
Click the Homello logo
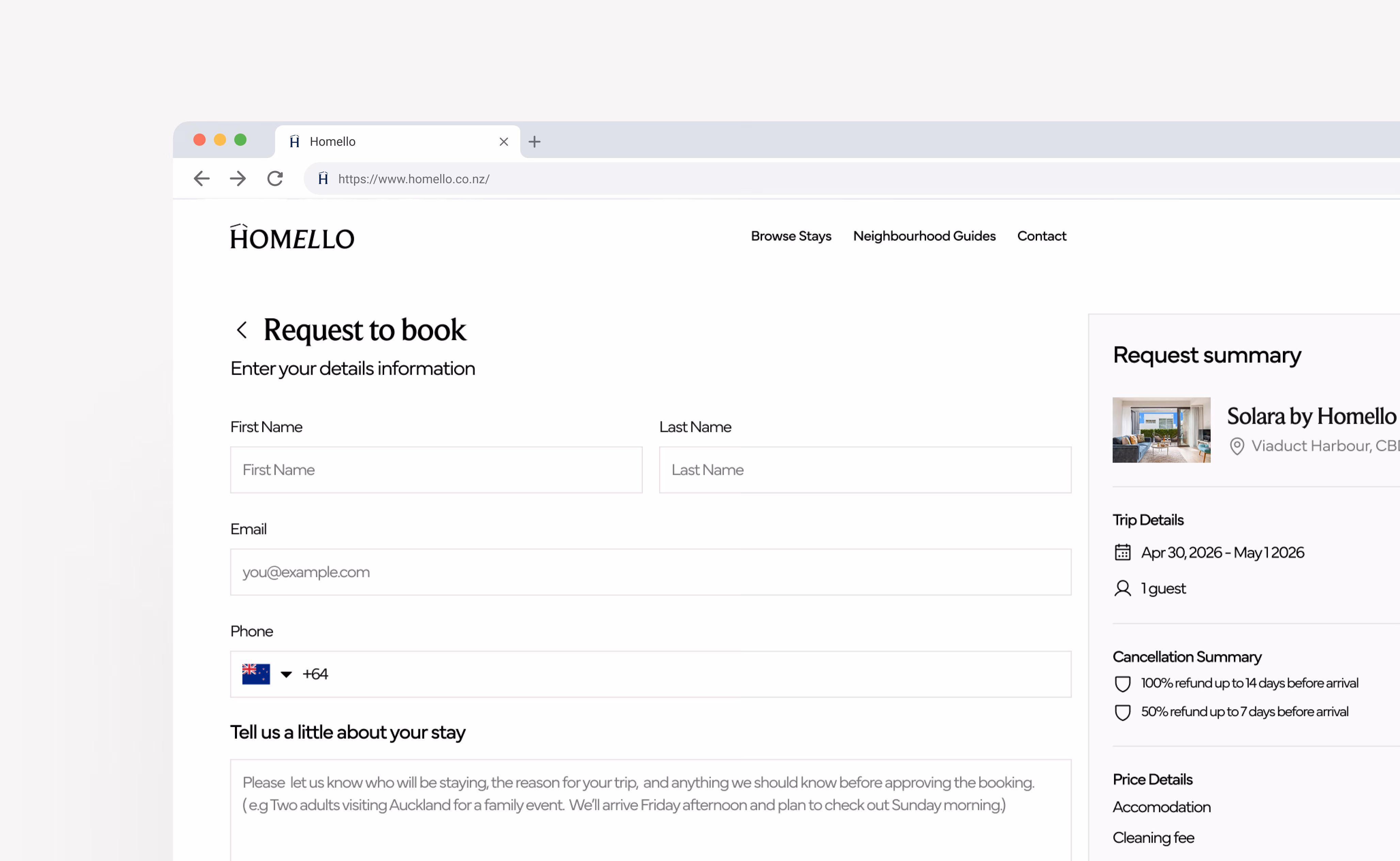(292, 237)
